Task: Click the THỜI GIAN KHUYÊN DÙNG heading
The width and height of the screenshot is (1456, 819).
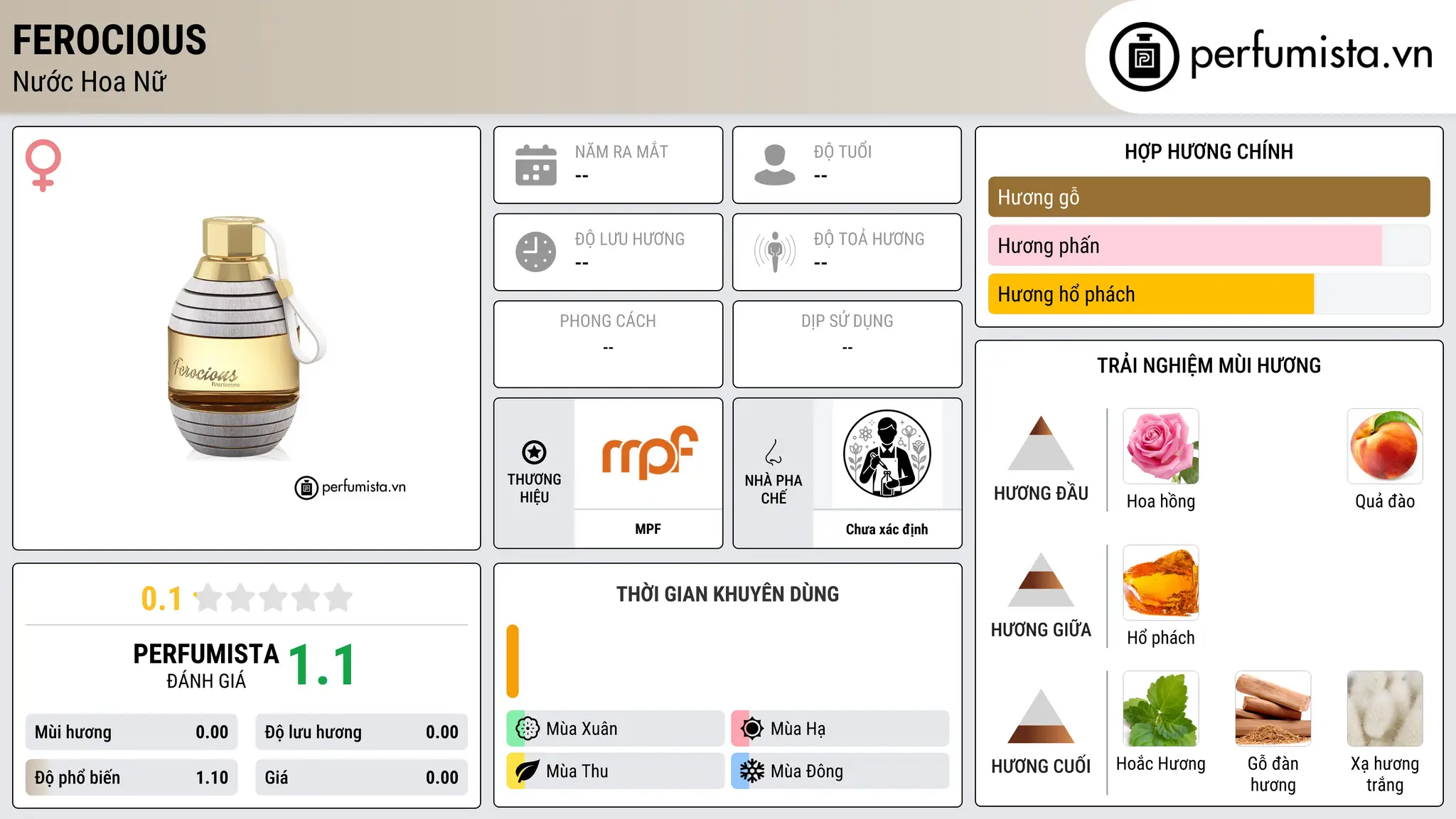Action: [x=727, y=594]
